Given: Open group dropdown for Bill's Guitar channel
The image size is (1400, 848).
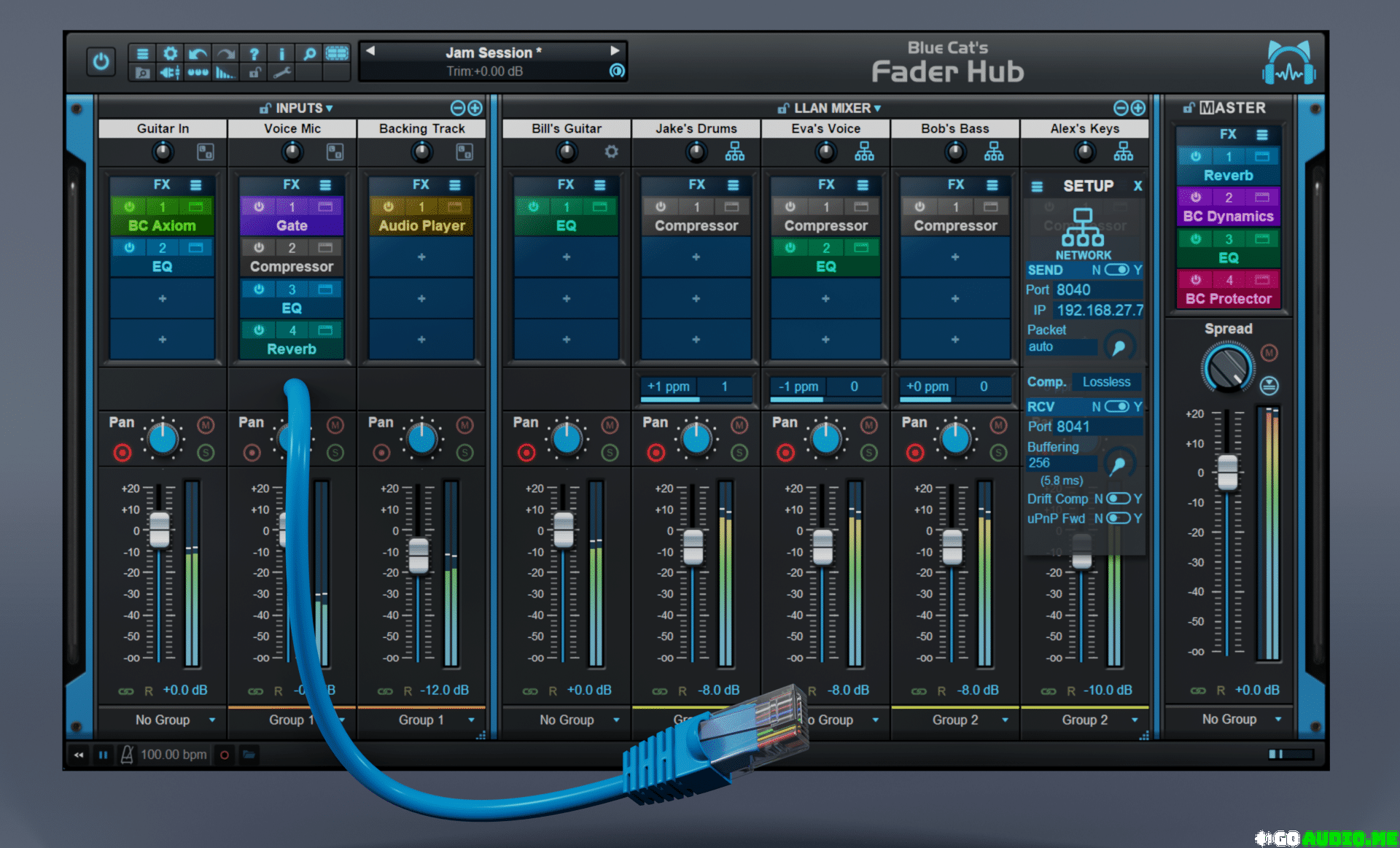Looking at the screenshot, I should pos(616,720).
